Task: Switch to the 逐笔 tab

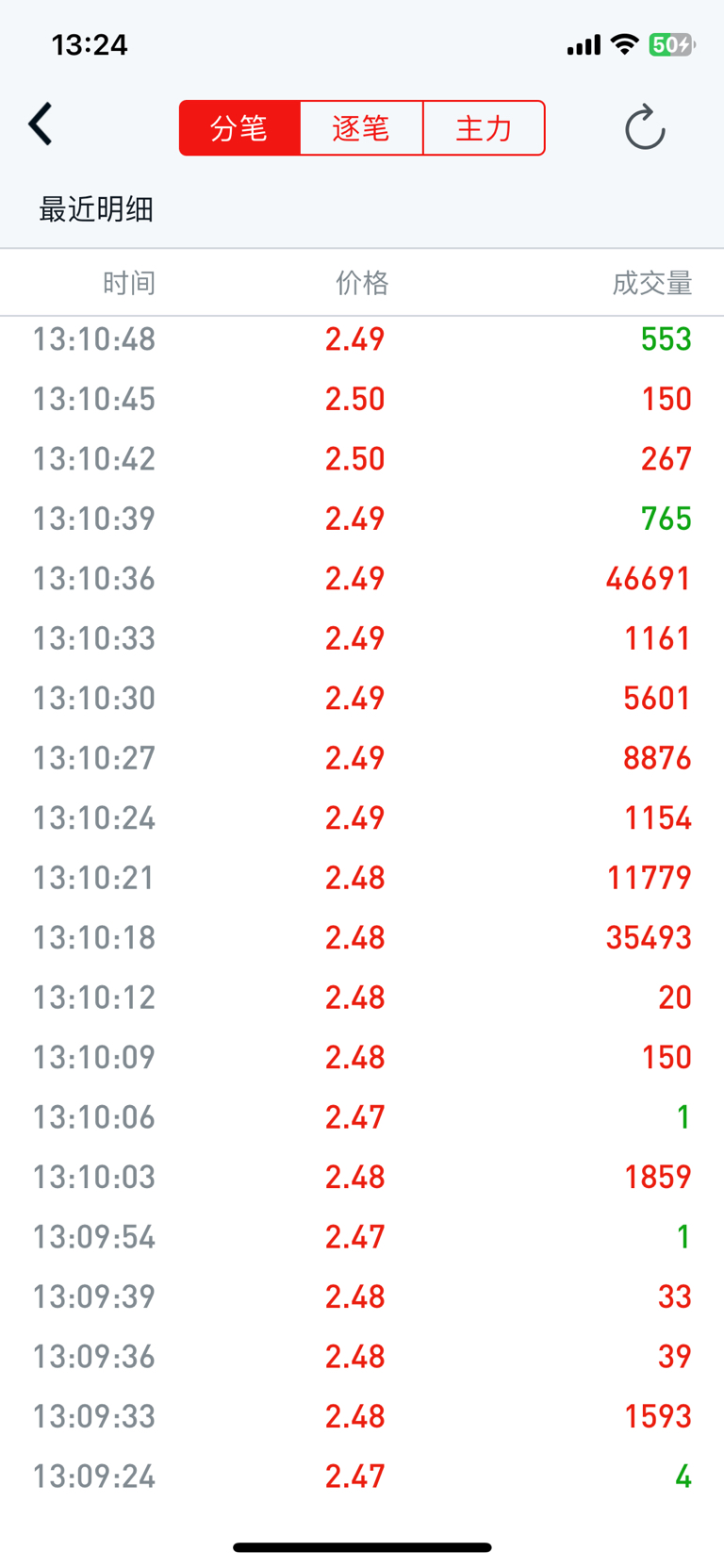Action: coord(361,128)
